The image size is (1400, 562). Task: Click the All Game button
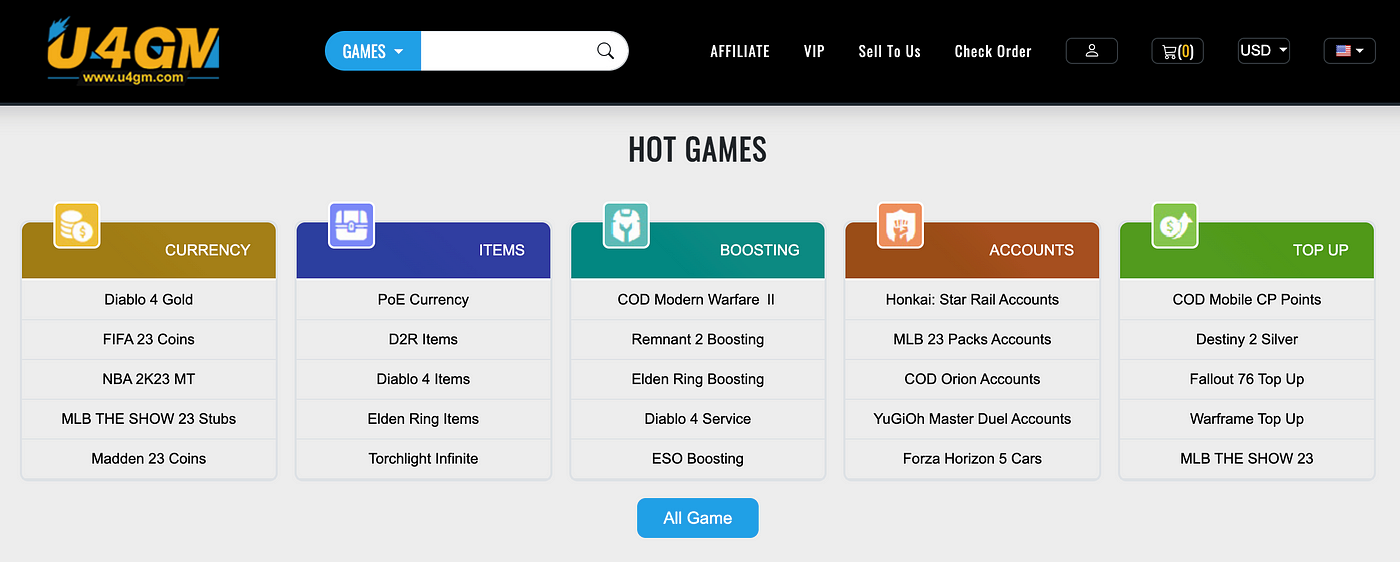[x=698, y=518]
